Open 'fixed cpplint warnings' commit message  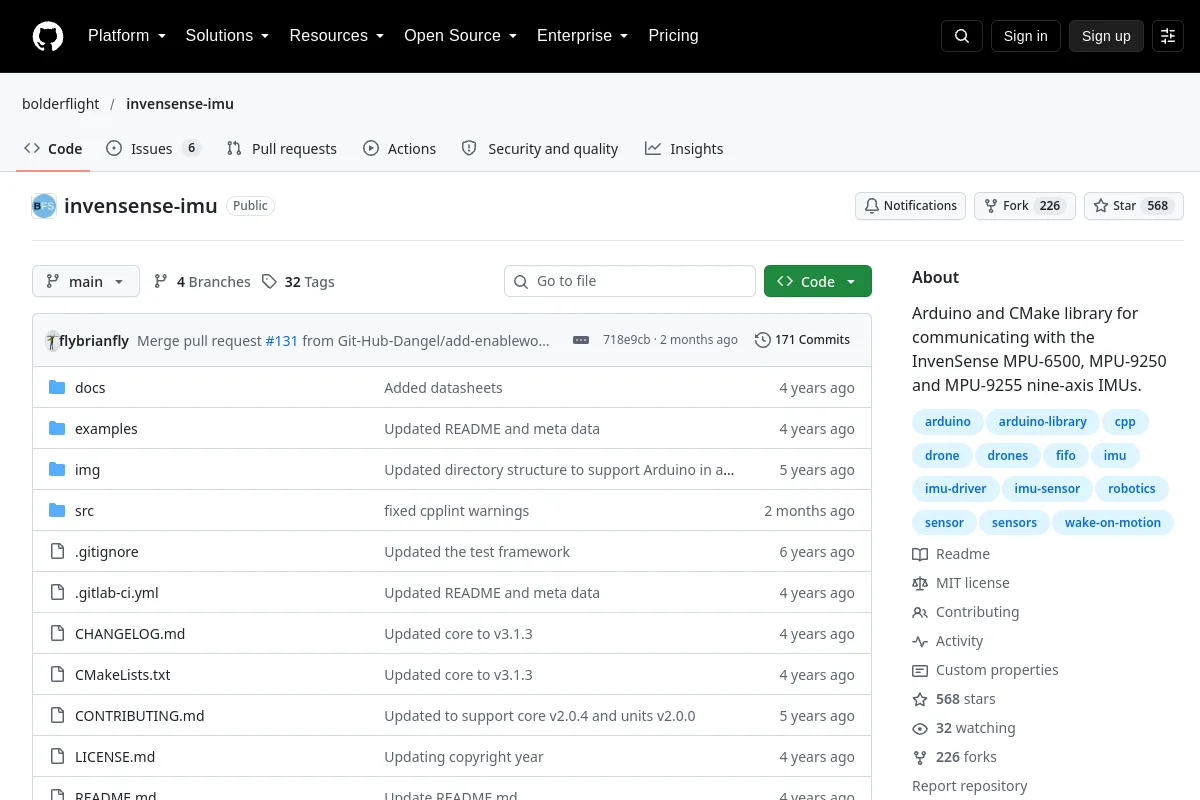[x=457, y=511]
